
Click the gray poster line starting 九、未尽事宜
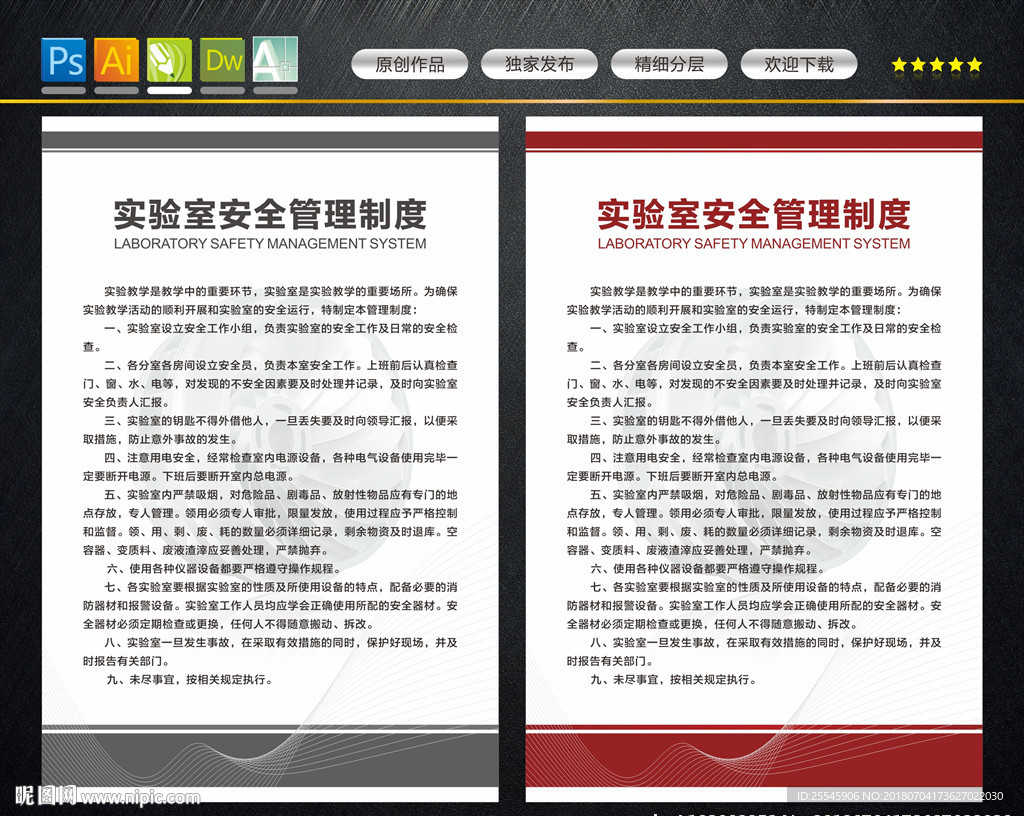[x=189, y=680]
